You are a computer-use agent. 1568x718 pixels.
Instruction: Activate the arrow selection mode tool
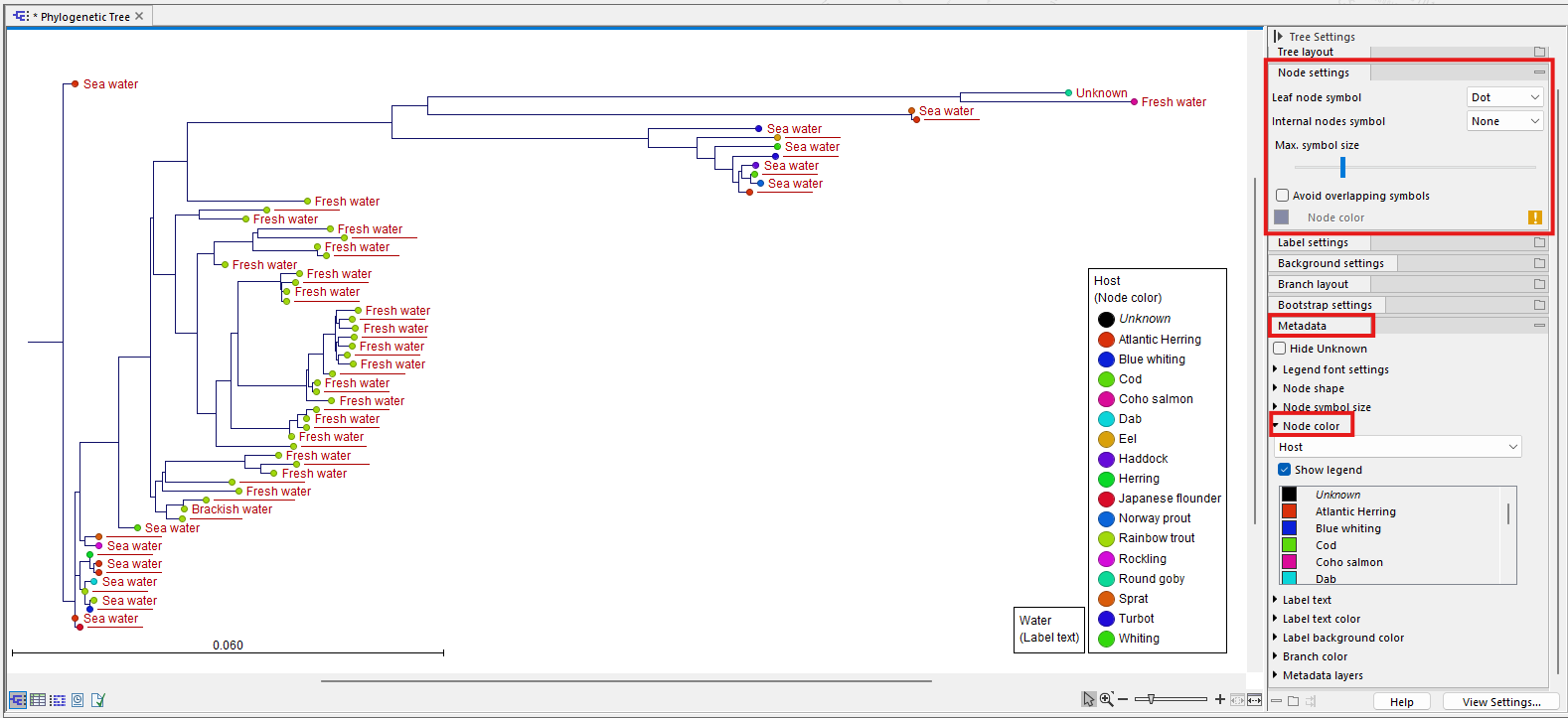point(1089,700)
